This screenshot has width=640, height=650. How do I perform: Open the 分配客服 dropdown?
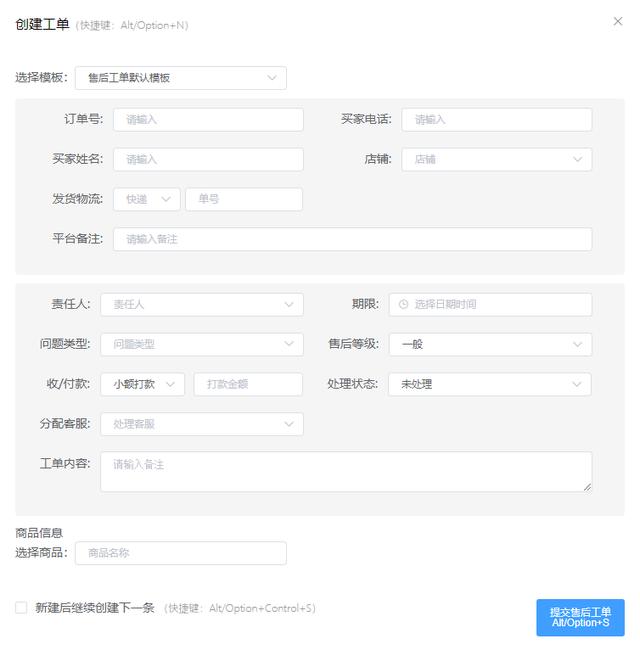[201, 424]
